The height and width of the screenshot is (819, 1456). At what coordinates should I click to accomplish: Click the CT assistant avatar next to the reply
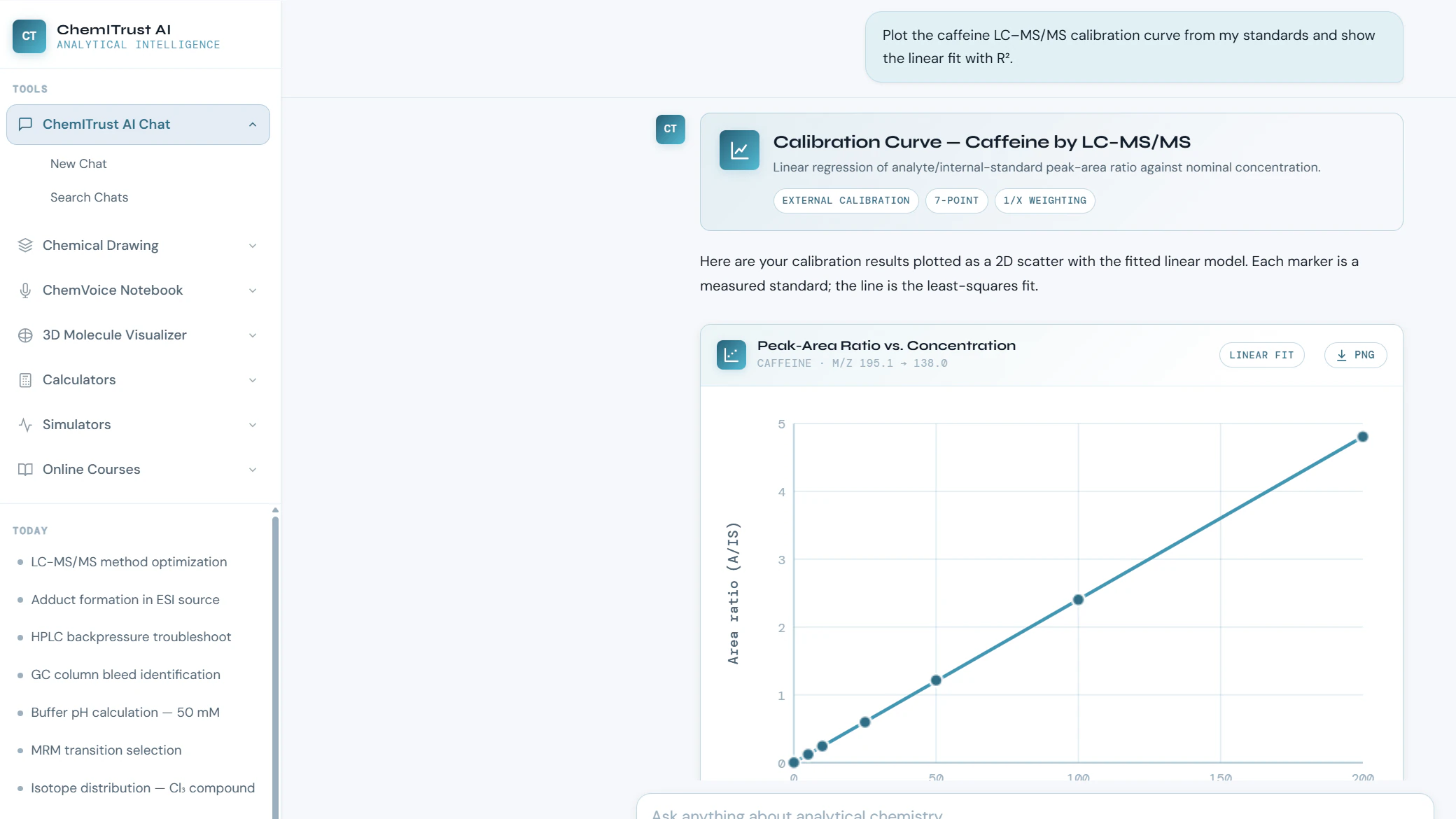pos(670,129)
